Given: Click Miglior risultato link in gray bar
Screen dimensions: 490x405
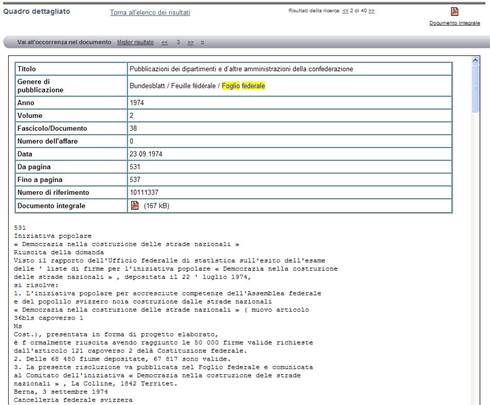Looking at the screenshot, I should pyautogui.click(x=135, y=42).
